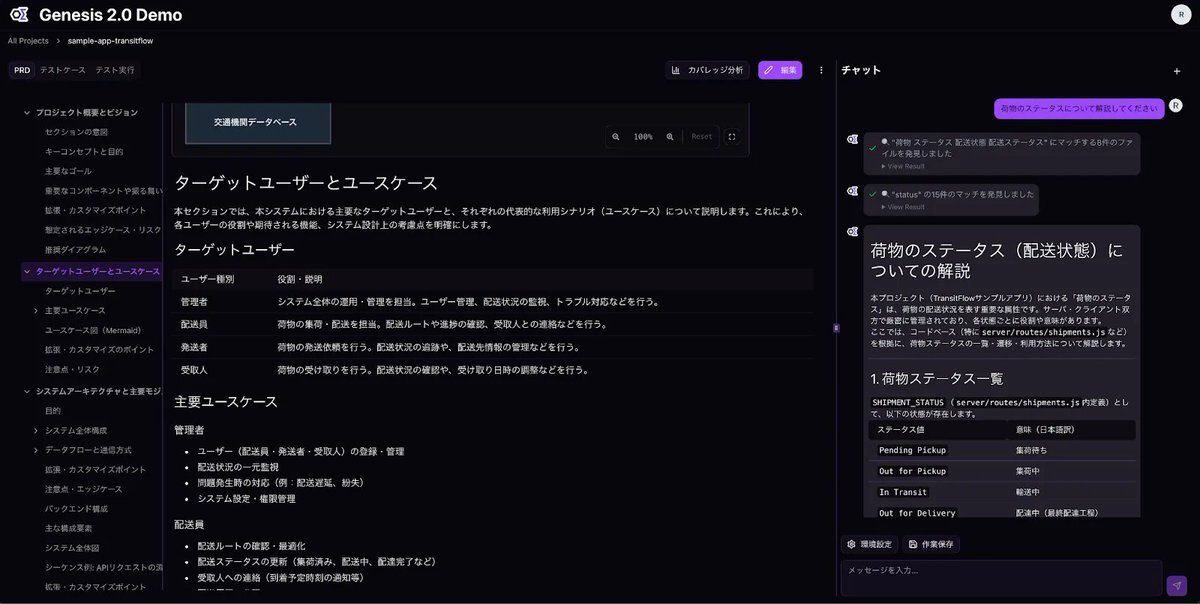Switch to the テストケース tab
1200x604 pixels.
pos(62,70)
